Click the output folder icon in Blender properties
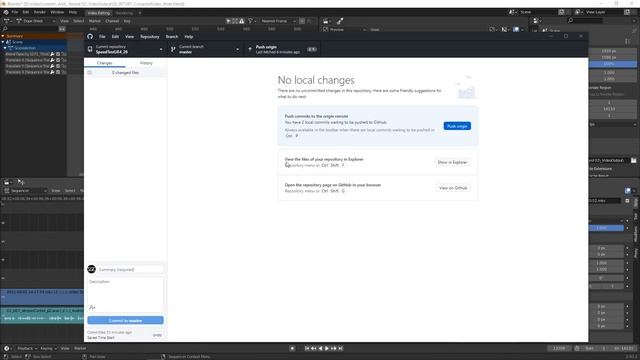Image resolution: width=640 pixels, height=360 pixels. tap(633, 160)
